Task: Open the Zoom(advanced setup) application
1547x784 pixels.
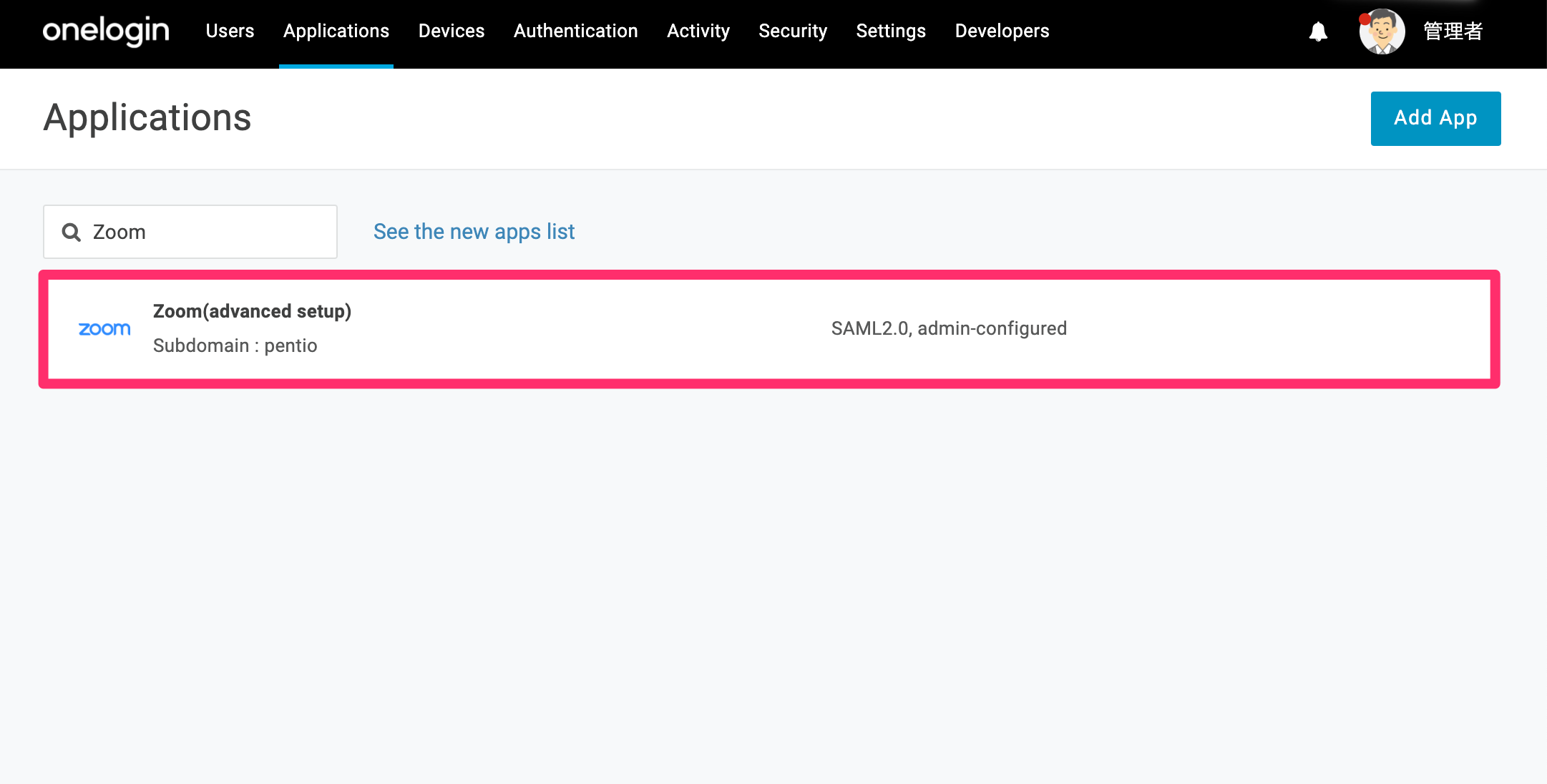Action: pos(769,329)
